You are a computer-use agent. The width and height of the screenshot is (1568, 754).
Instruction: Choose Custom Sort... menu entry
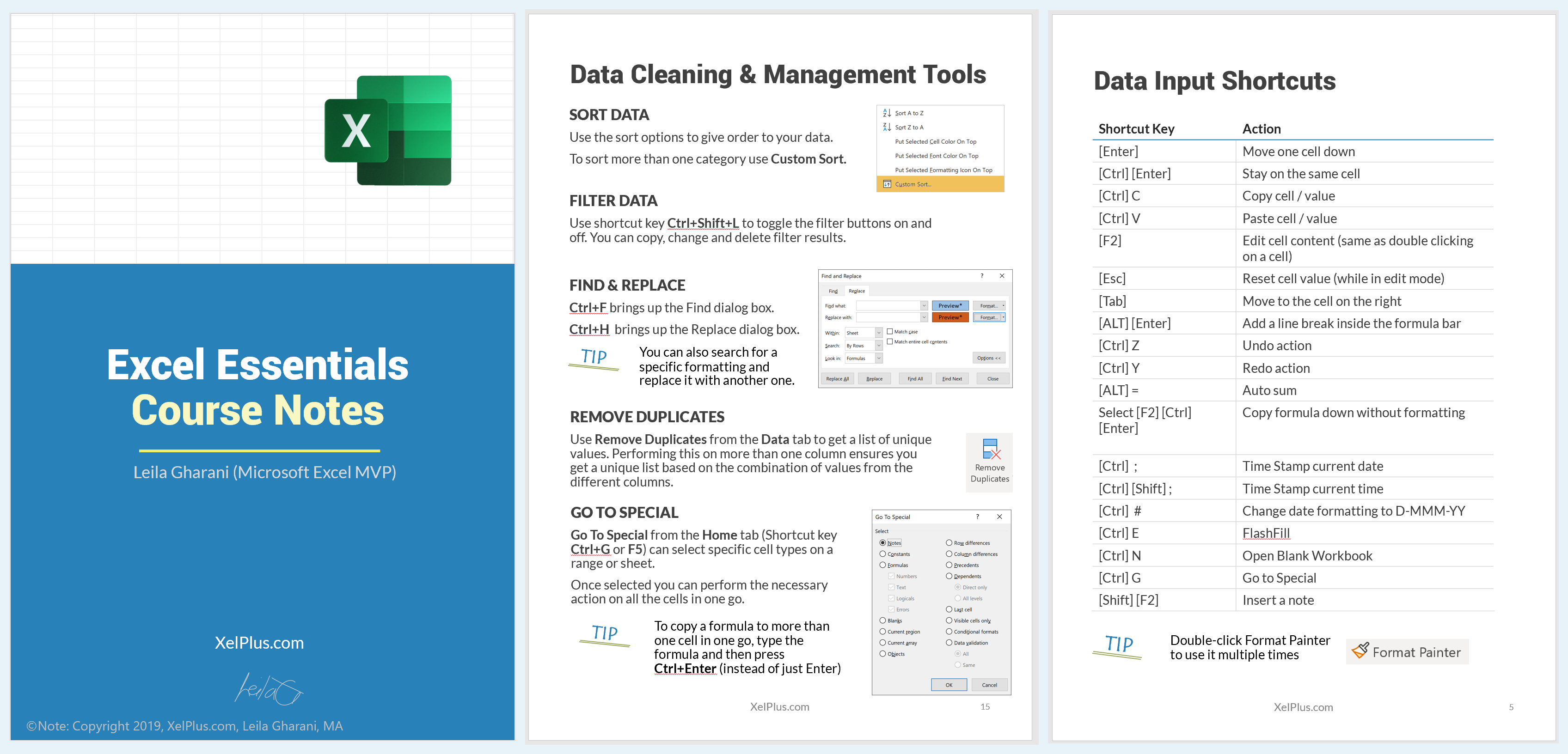[940, 184]
